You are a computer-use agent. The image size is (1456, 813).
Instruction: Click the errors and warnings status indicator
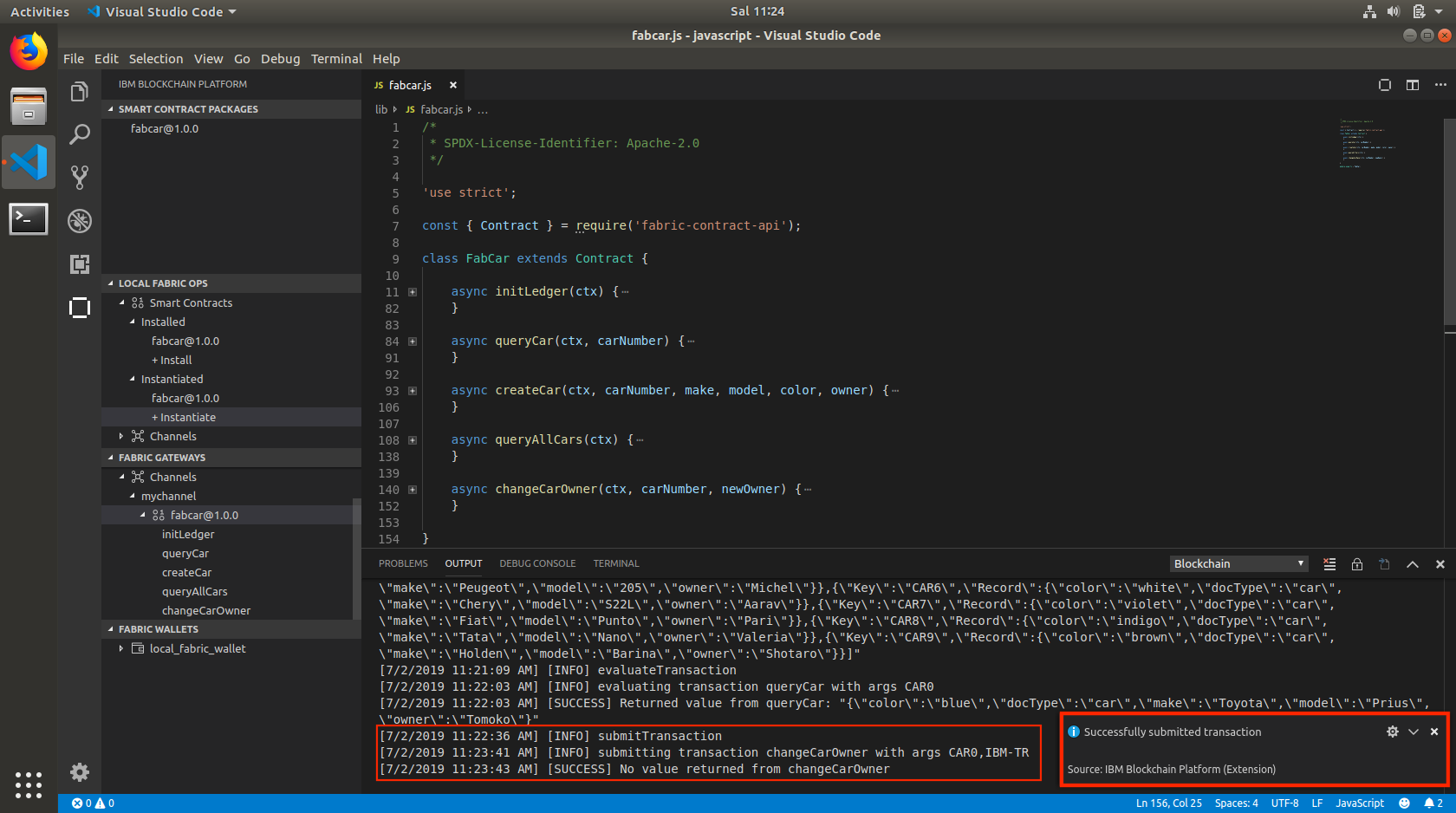[93, 803]
